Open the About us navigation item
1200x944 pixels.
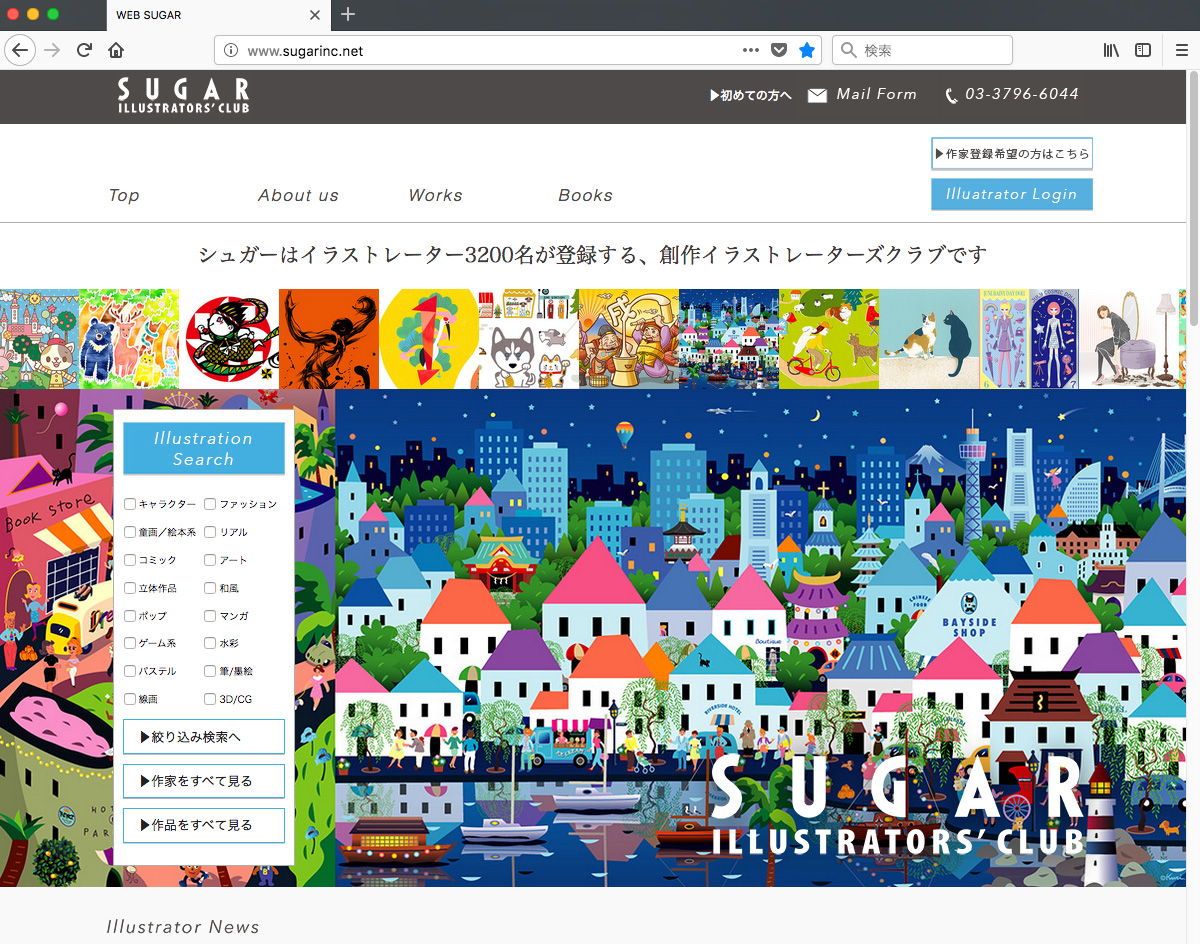point(298,195)
